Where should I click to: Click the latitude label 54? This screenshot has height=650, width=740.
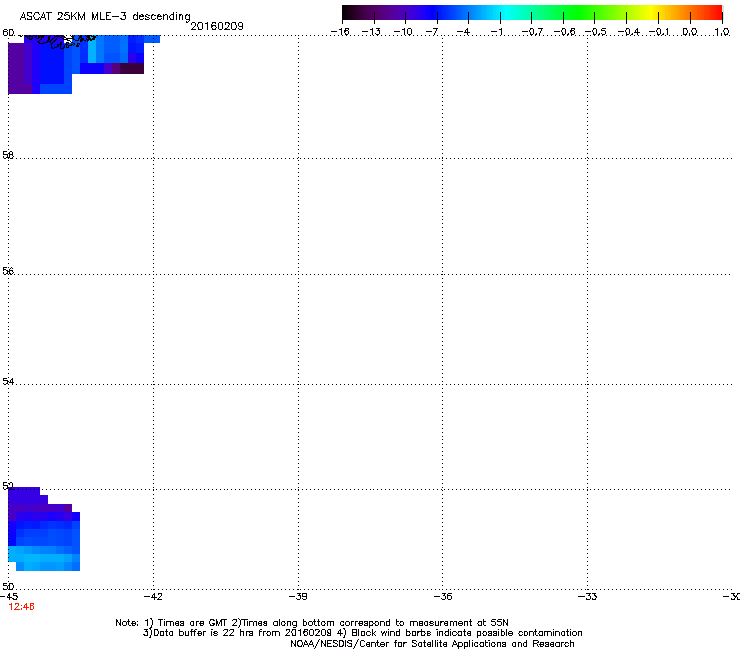(x=8, y=381)
